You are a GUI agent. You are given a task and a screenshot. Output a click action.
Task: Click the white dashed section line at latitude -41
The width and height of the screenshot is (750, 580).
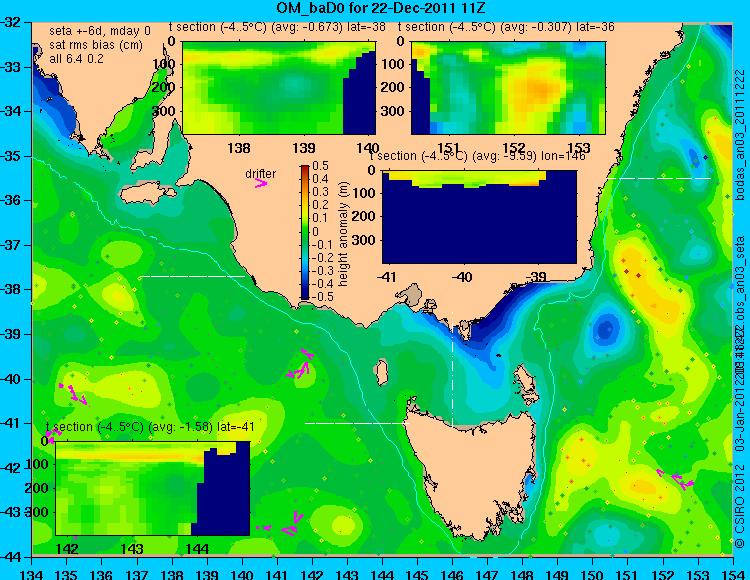pos(357,423)
